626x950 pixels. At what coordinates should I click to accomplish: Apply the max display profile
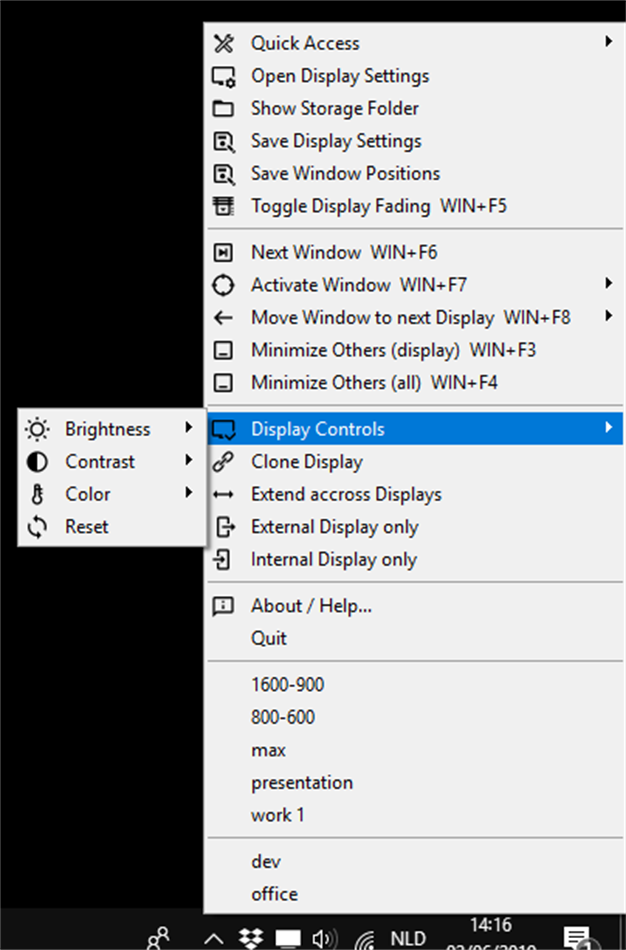(415, 750)
